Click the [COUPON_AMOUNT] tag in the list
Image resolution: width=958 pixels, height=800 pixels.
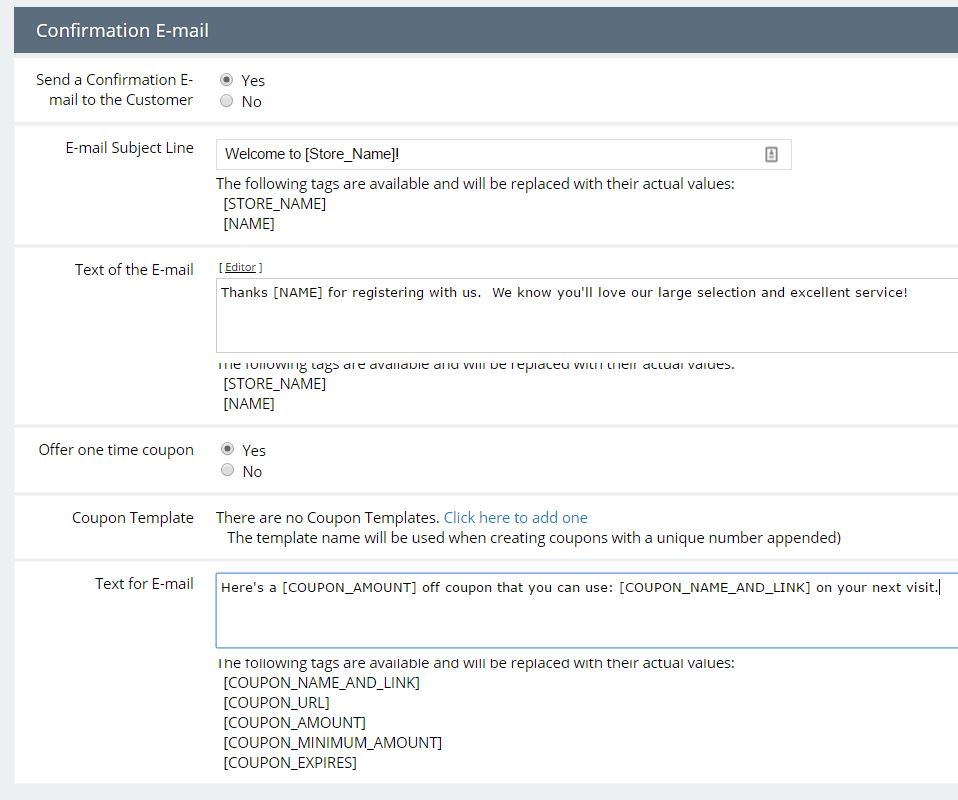click(x=294, y=723)
